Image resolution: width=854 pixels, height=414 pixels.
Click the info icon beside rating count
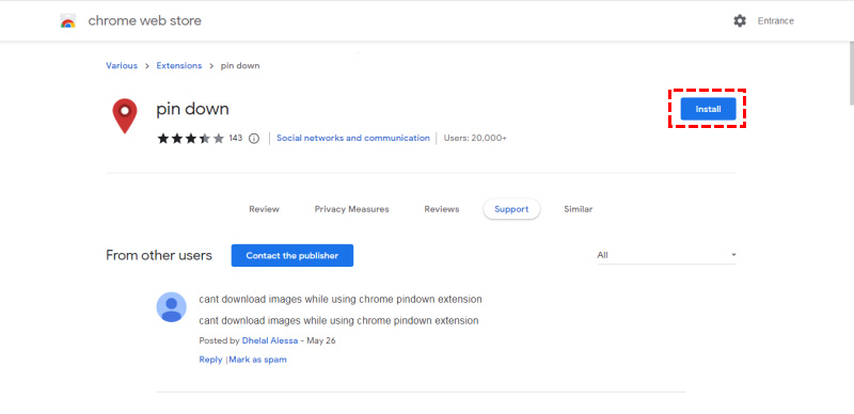tap(254, 138)
